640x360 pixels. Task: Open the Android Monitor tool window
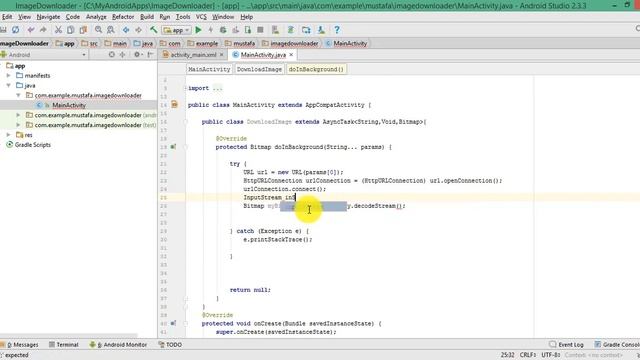(118, 344)
